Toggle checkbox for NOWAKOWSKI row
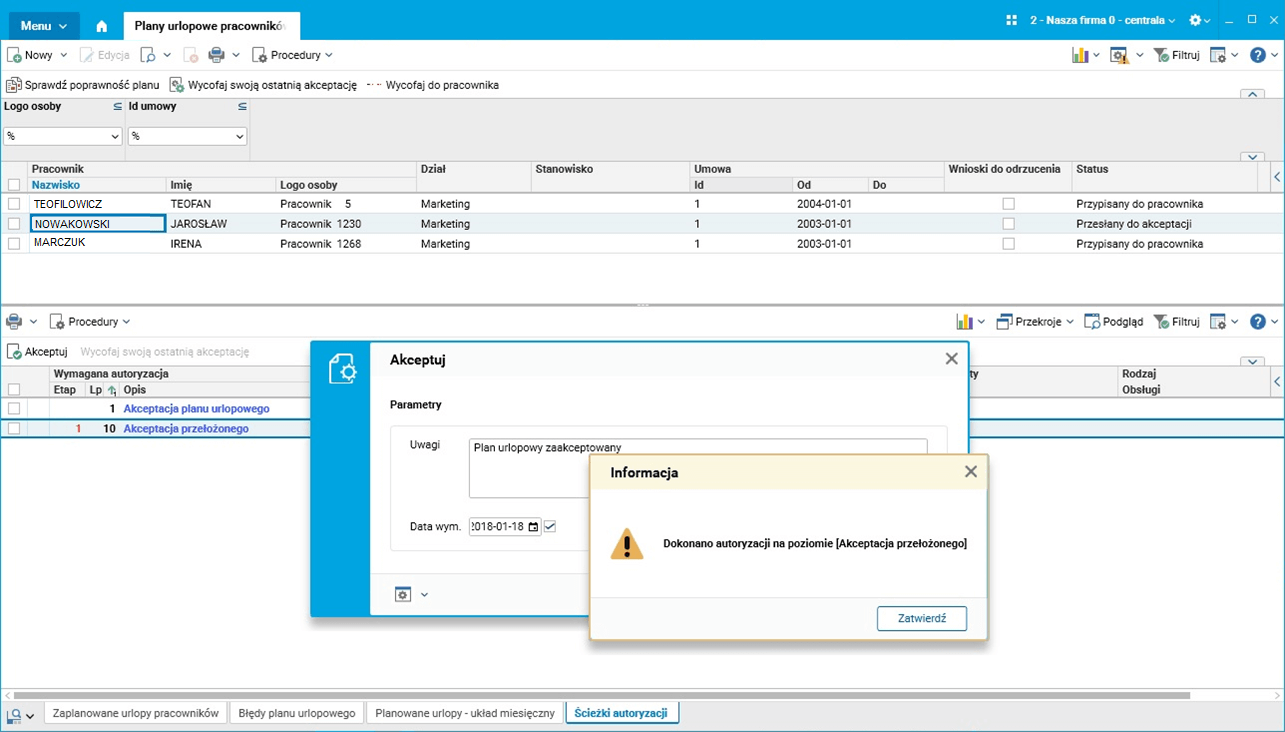This screenshot has width=1285, height=732. click(x=14, y=224)
